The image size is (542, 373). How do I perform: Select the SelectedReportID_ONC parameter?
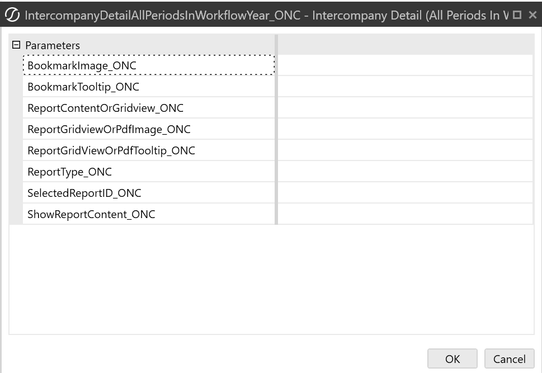tap(149, 193)
